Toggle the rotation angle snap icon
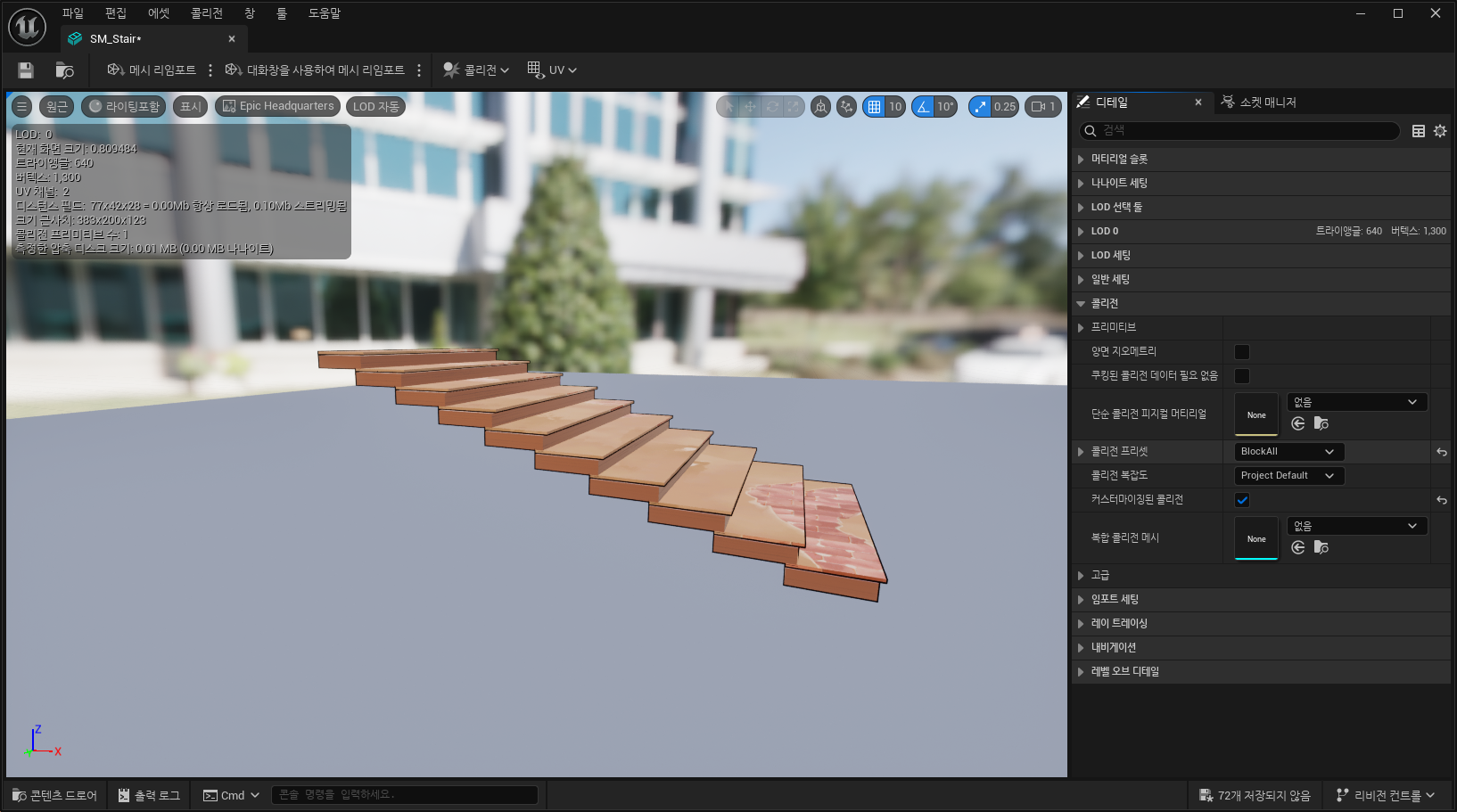This screenshot has height=812, width=1457. pos(923,107)
